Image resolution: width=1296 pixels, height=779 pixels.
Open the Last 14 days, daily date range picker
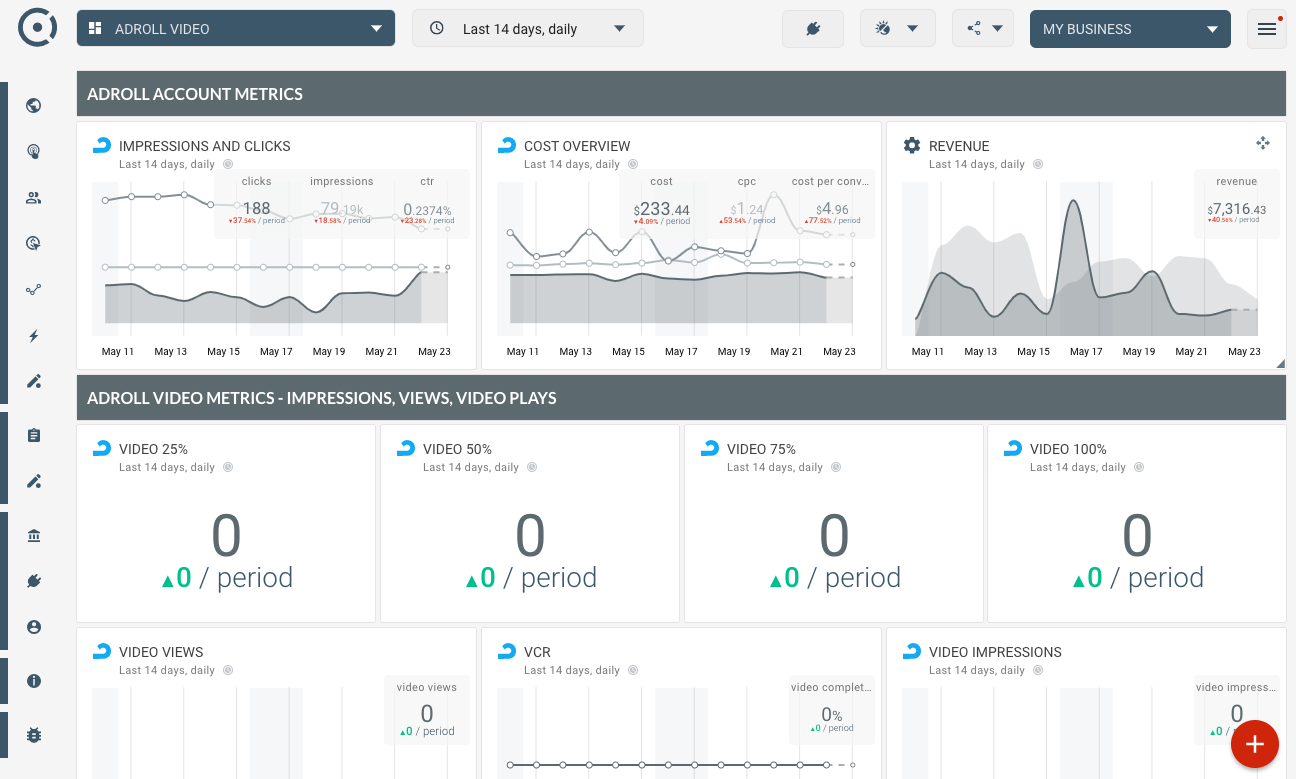point(527,28)
